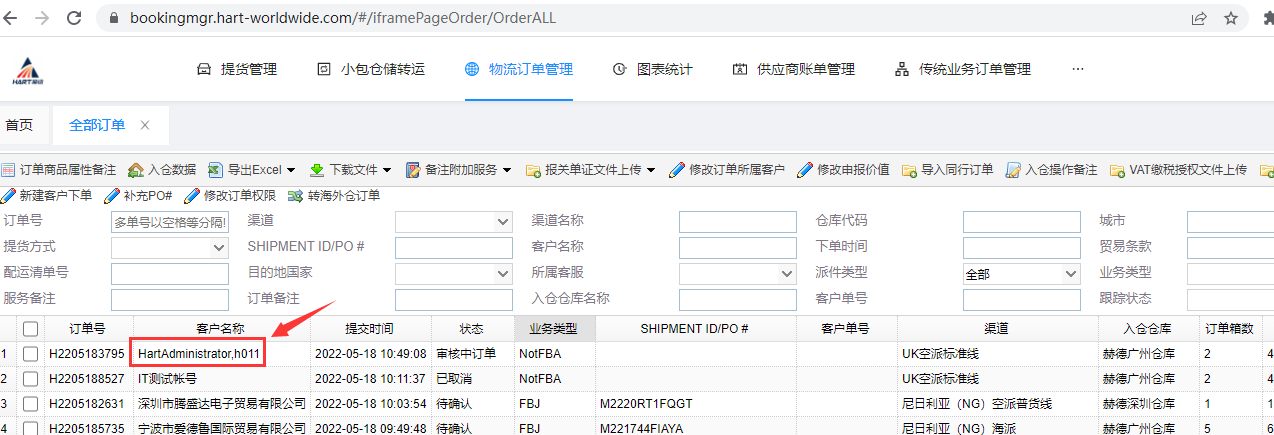Reload the page with browser refresh icon
This screenshot has height=435, width=1274.
[x=73, y=18]
